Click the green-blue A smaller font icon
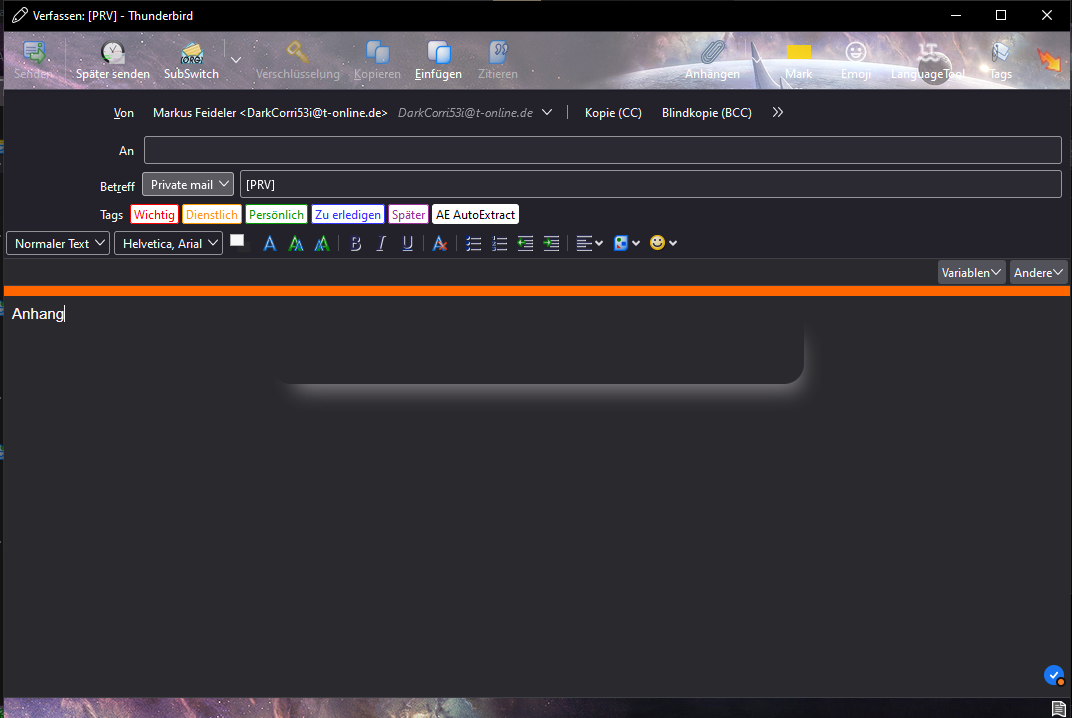This screenshot has width=1072, height=718. tap(295, 243)
